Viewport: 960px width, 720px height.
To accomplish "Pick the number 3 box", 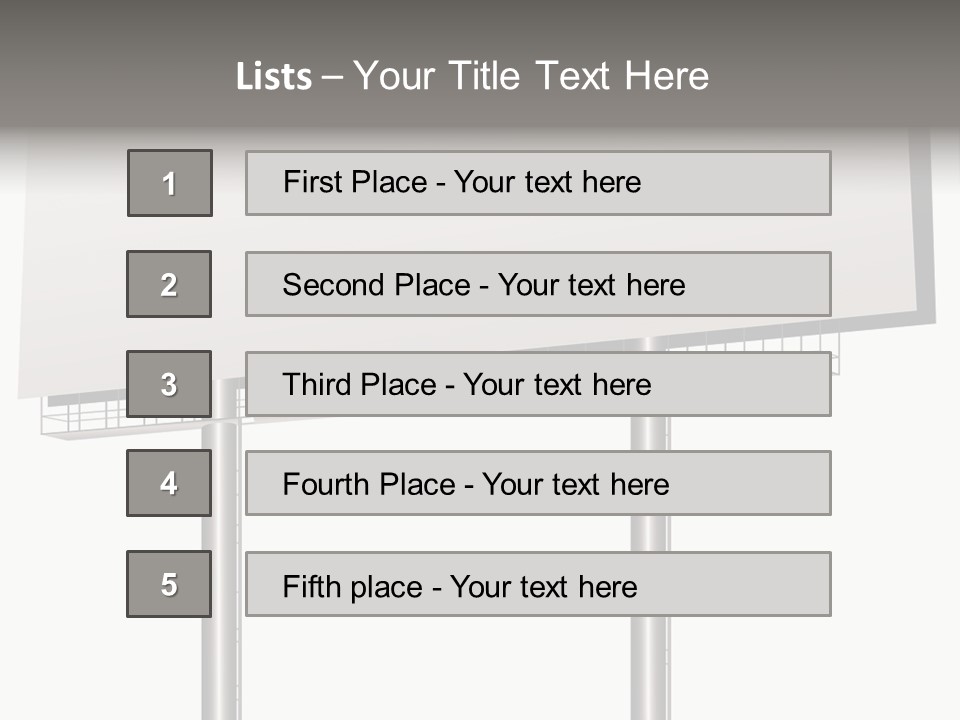I will [169, 384].
